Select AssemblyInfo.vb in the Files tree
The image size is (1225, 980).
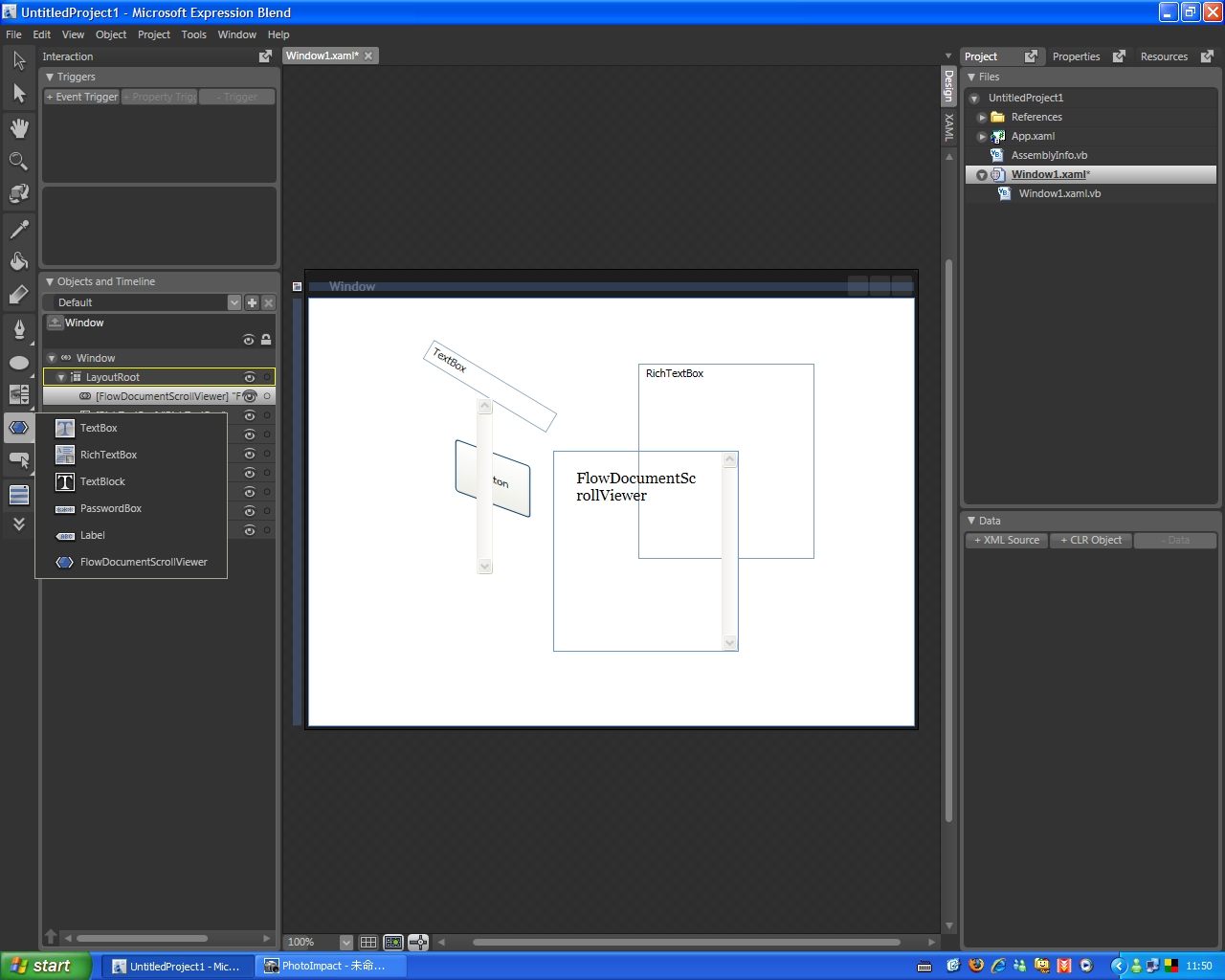coord(1049,155)
